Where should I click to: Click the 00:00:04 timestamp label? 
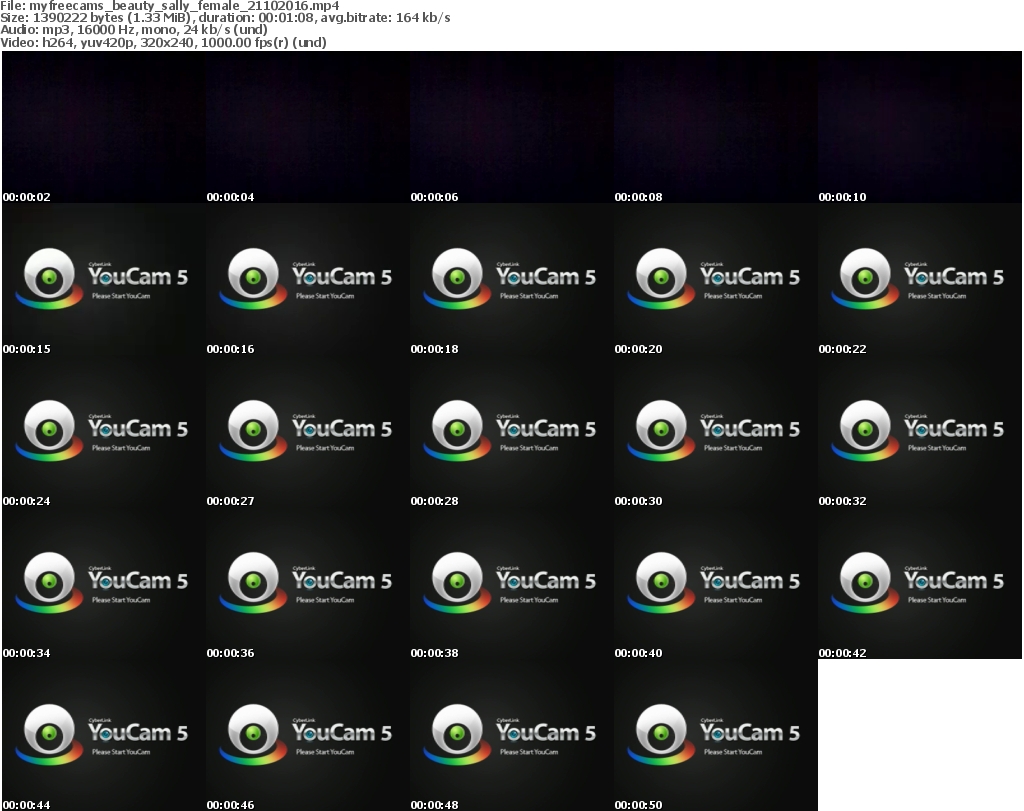pos(230,197)
